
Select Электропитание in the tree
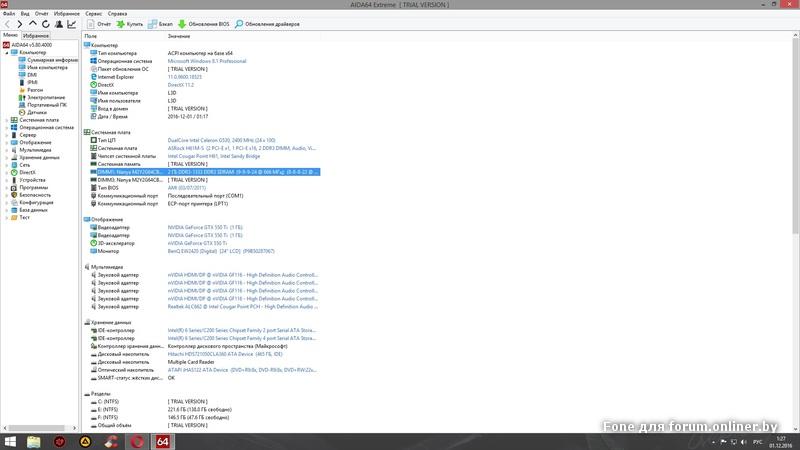(x=42, y=97)
